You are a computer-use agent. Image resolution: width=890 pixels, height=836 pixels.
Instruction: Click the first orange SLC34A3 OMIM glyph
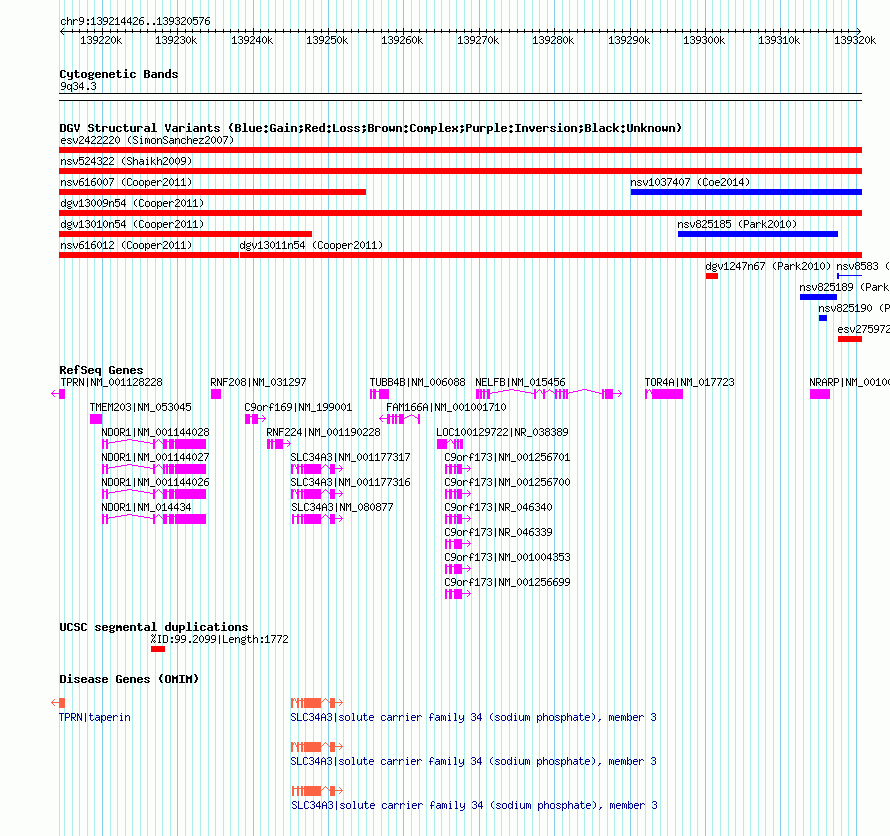(317, 703)
